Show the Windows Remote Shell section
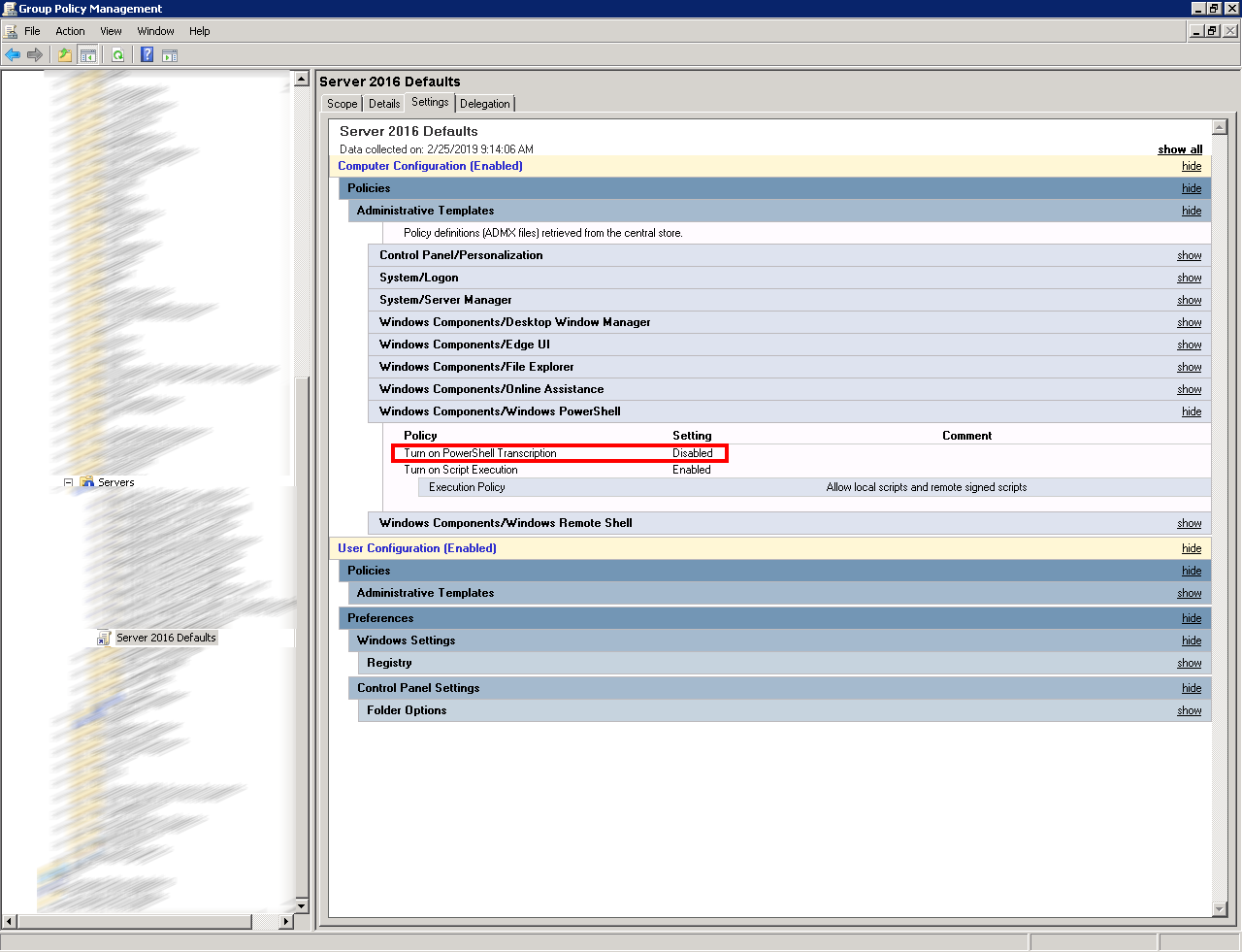The width and height of the screenshot is (1242, 952). click(x=1190, y=523)
